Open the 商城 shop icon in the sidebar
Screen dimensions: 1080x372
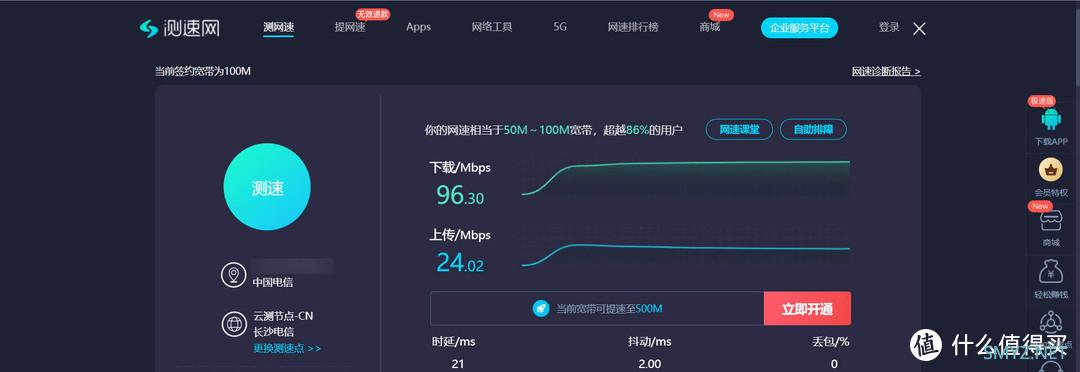click(1051, 220)
